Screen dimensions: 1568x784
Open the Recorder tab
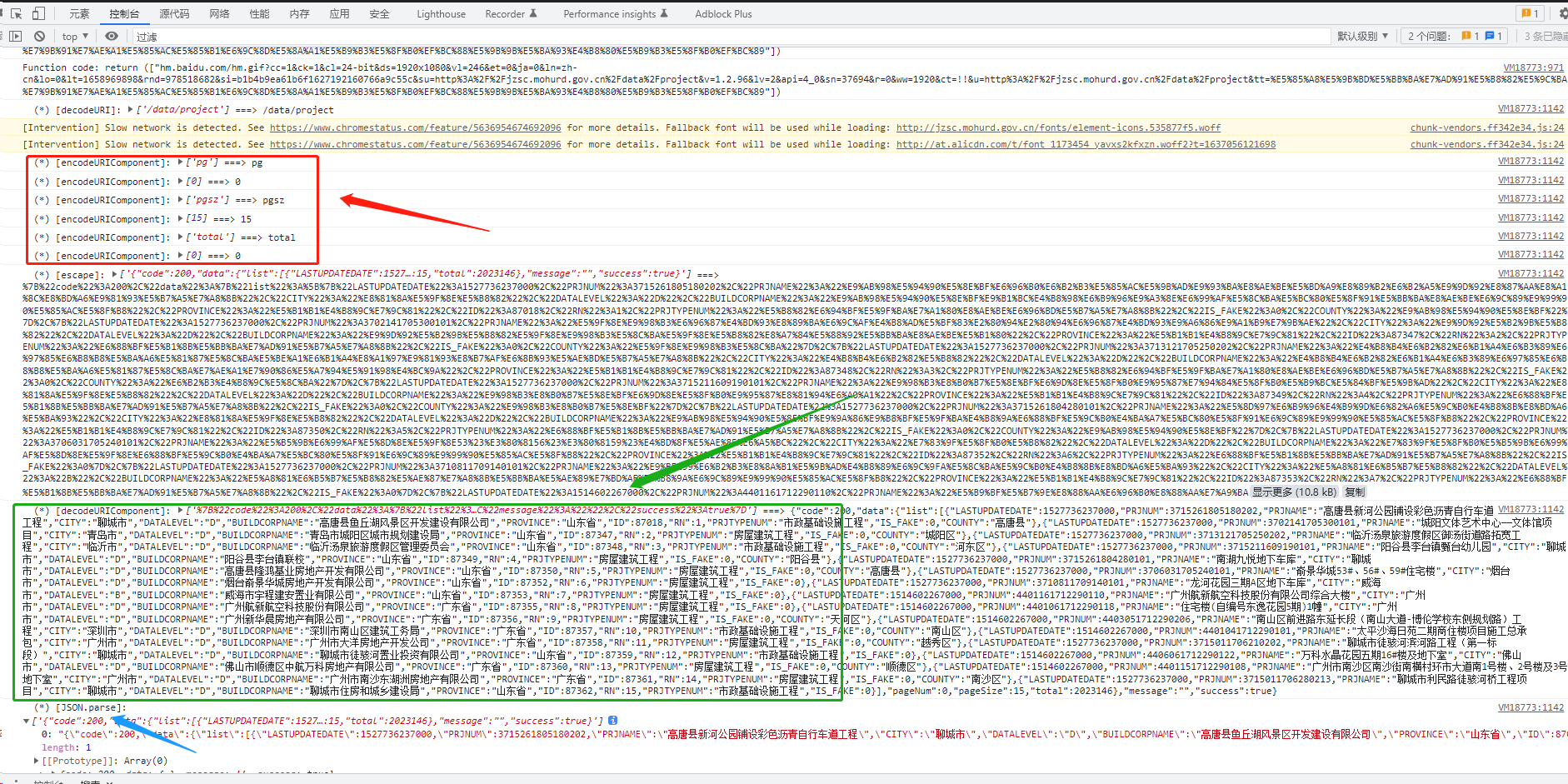(x=511, y=13)
